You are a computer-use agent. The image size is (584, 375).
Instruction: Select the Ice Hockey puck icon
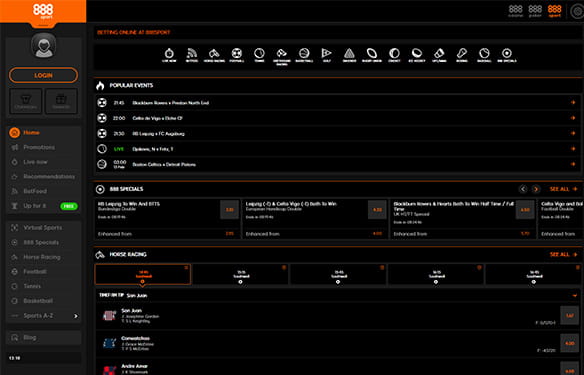(x=416, y=55)
